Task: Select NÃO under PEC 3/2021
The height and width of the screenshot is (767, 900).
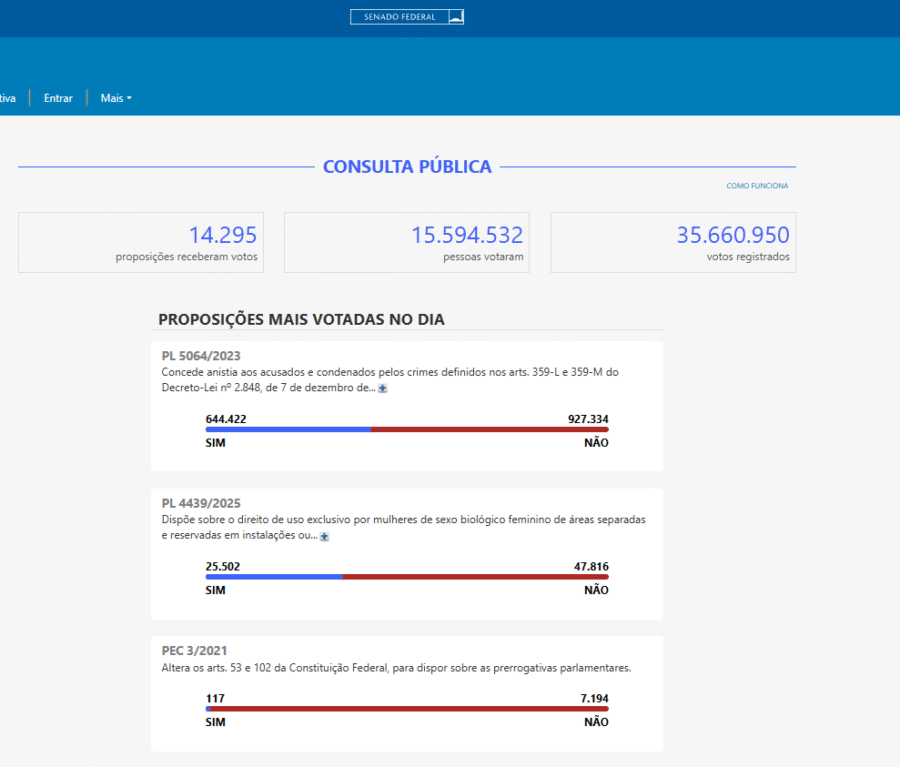Action: point(596,722)
